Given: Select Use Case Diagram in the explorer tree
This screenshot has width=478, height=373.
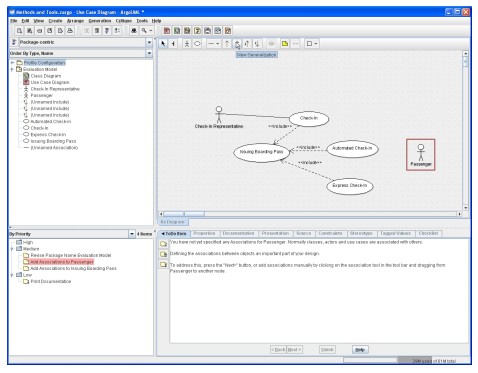Looking at the screenshot, I should coord(50,82).
